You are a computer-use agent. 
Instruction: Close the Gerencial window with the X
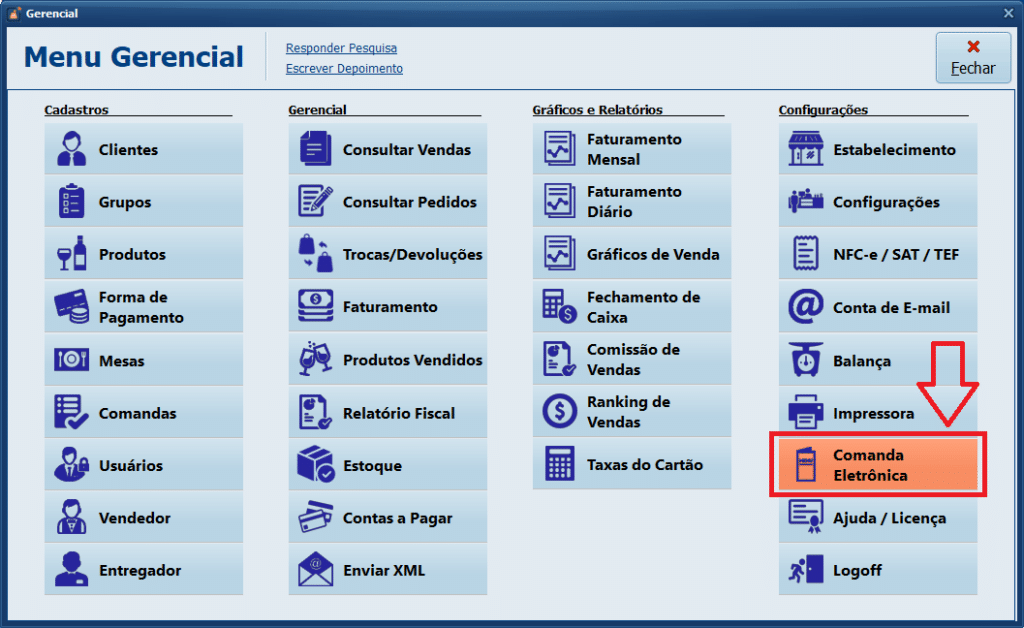[x=1008, y=13]
